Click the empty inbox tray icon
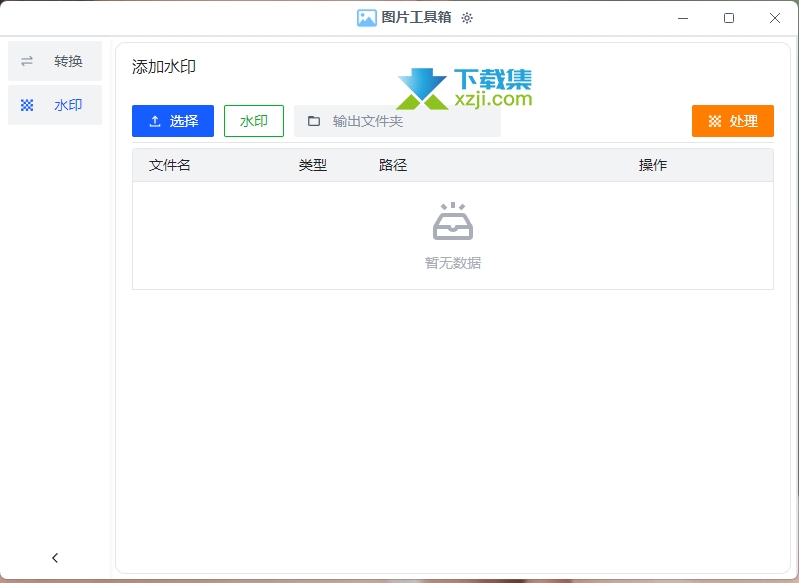 tap(452, 222)
